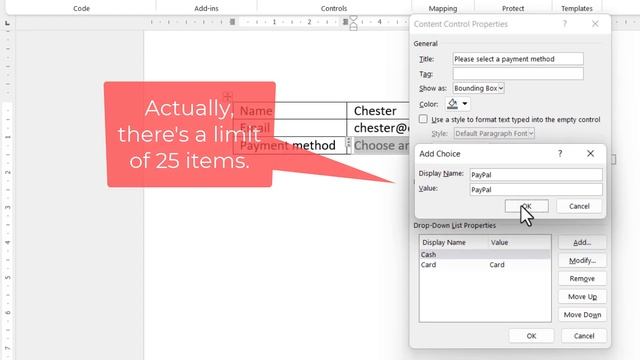Cancel the Content Control Properties dialog

pos(584,336)
